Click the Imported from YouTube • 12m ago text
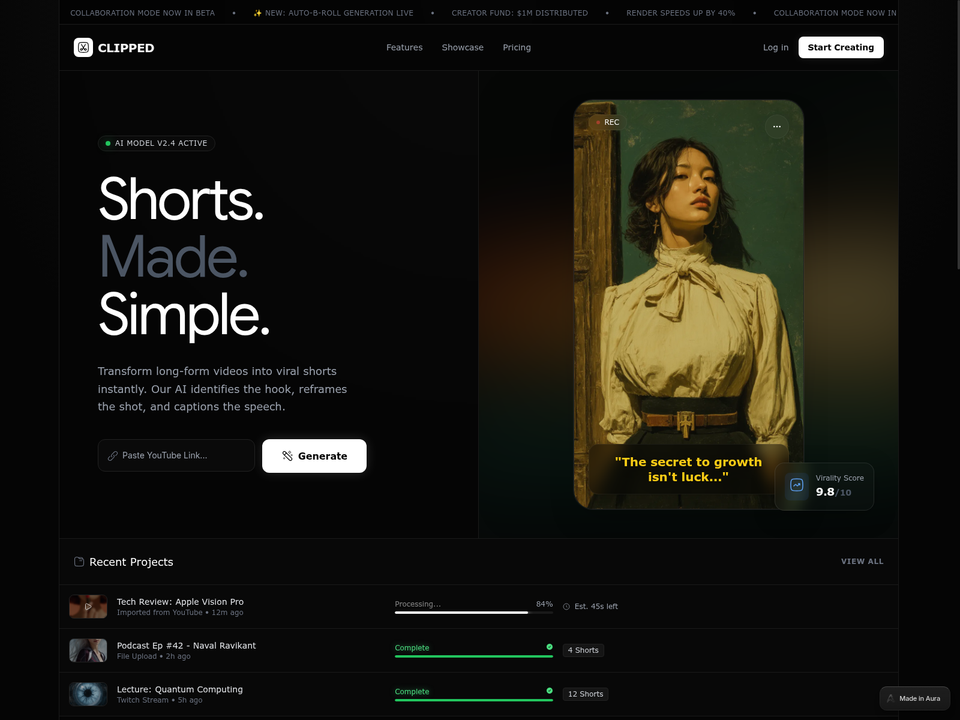Viewport: 960px width, 720px height. [180, 612]
